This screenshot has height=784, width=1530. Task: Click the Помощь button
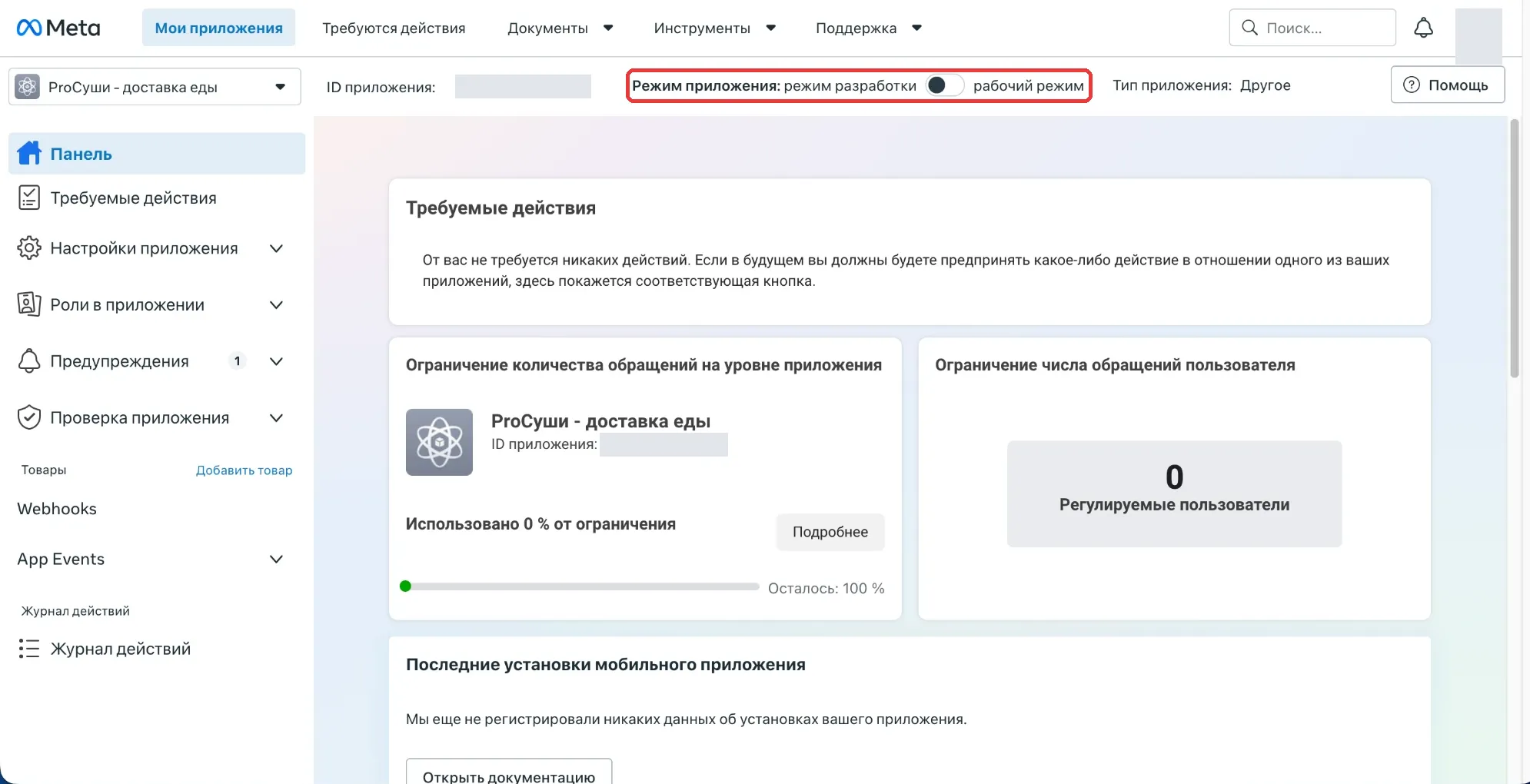tap(1447, 85)
